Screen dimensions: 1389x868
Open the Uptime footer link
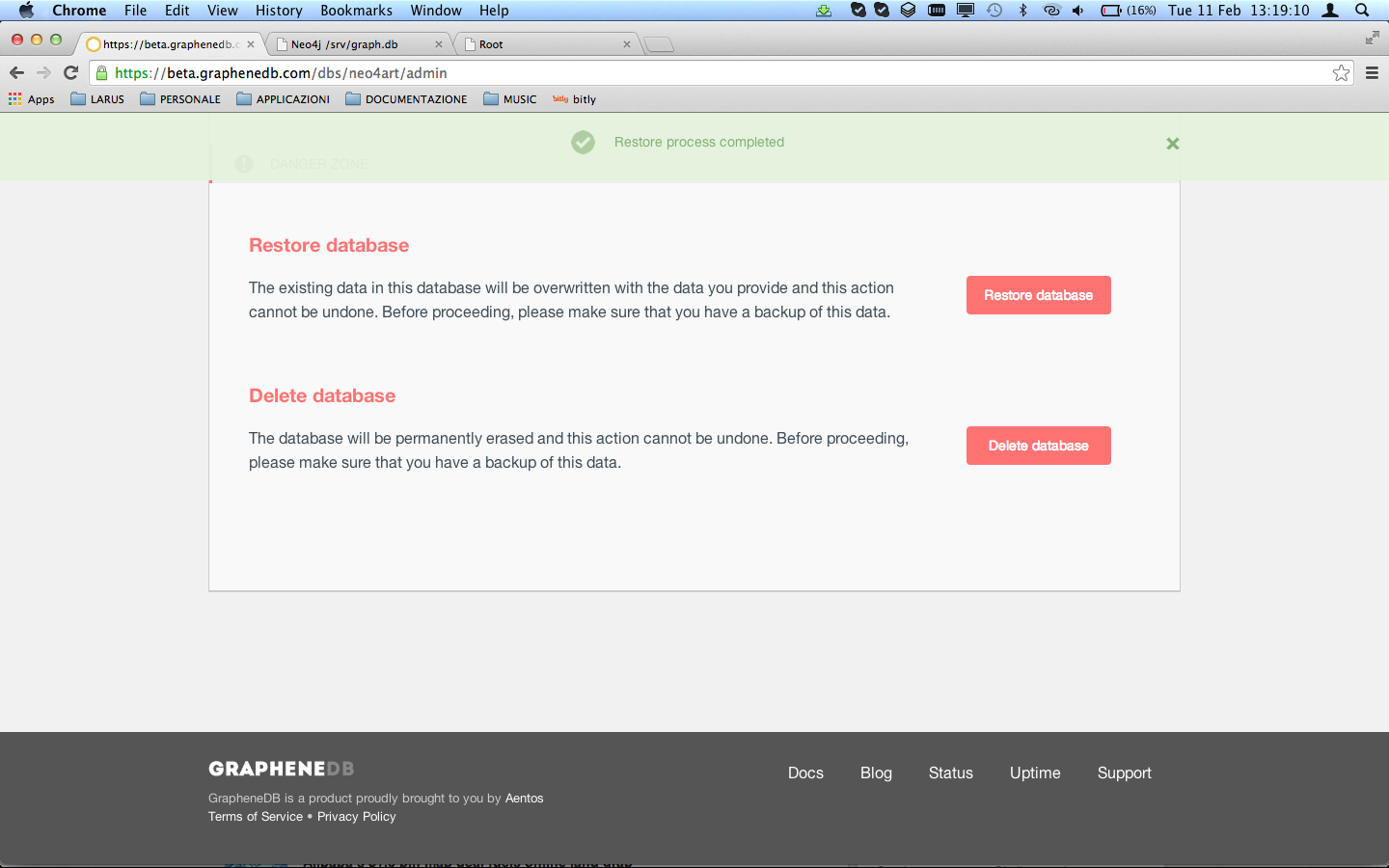coord(1035,773)
